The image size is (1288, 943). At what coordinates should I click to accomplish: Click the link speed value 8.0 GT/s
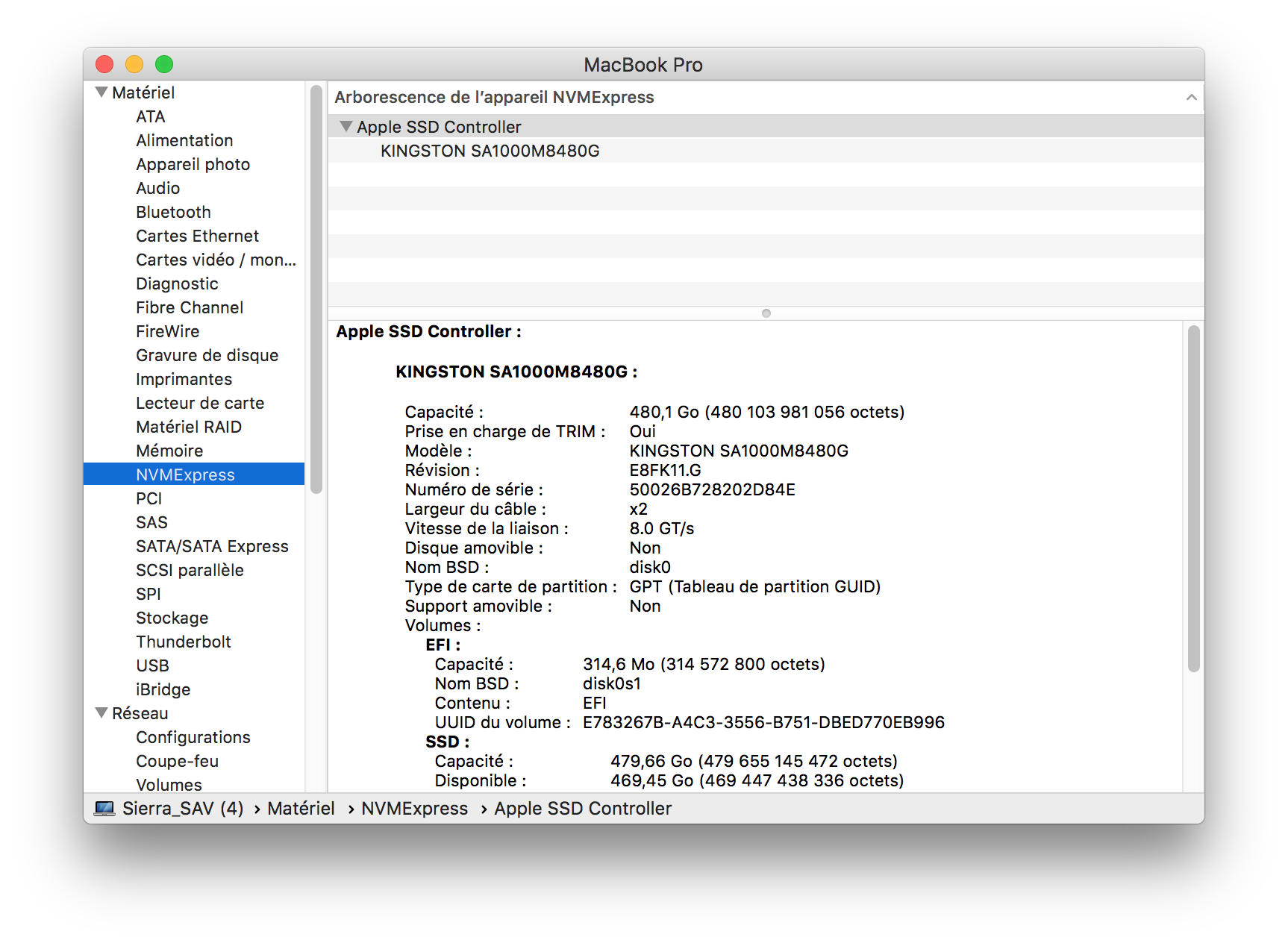coord(661,528)
